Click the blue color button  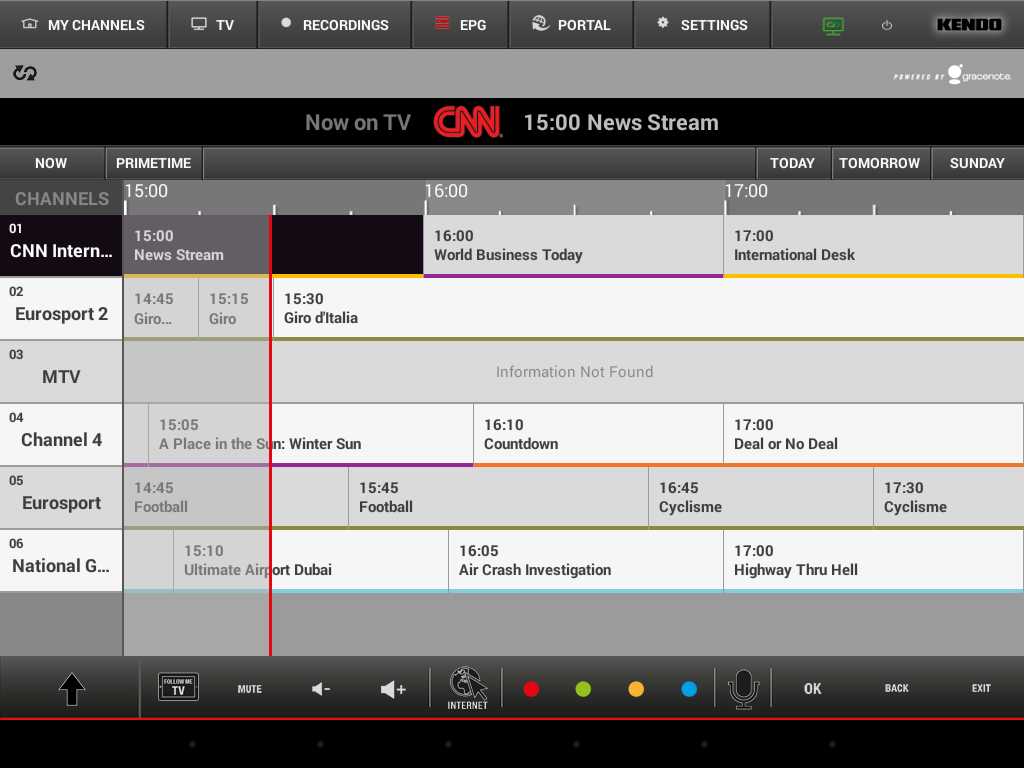click(689, 689)
